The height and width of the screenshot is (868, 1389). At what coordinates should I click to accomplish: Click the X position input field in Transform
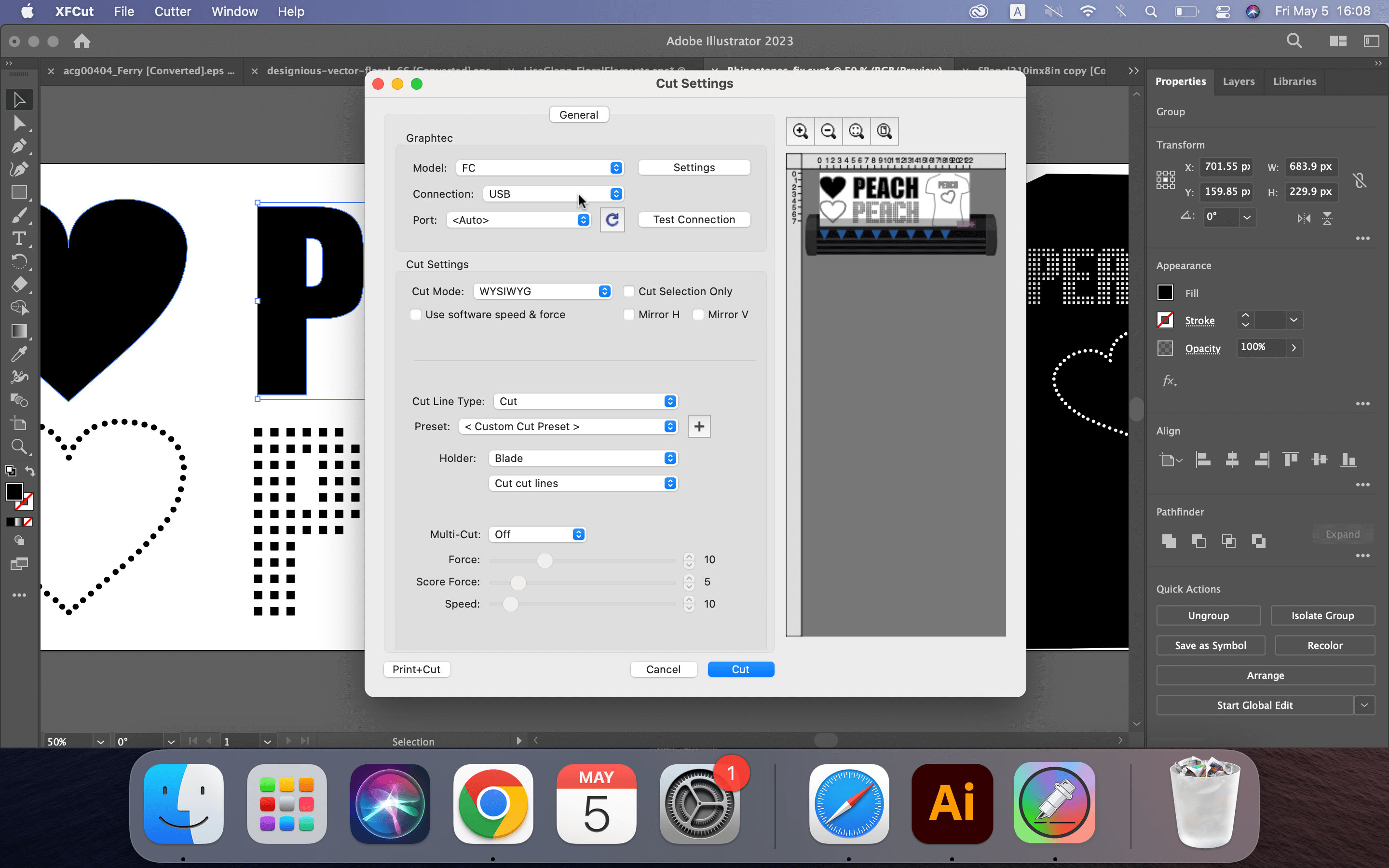click(1226, 167)
